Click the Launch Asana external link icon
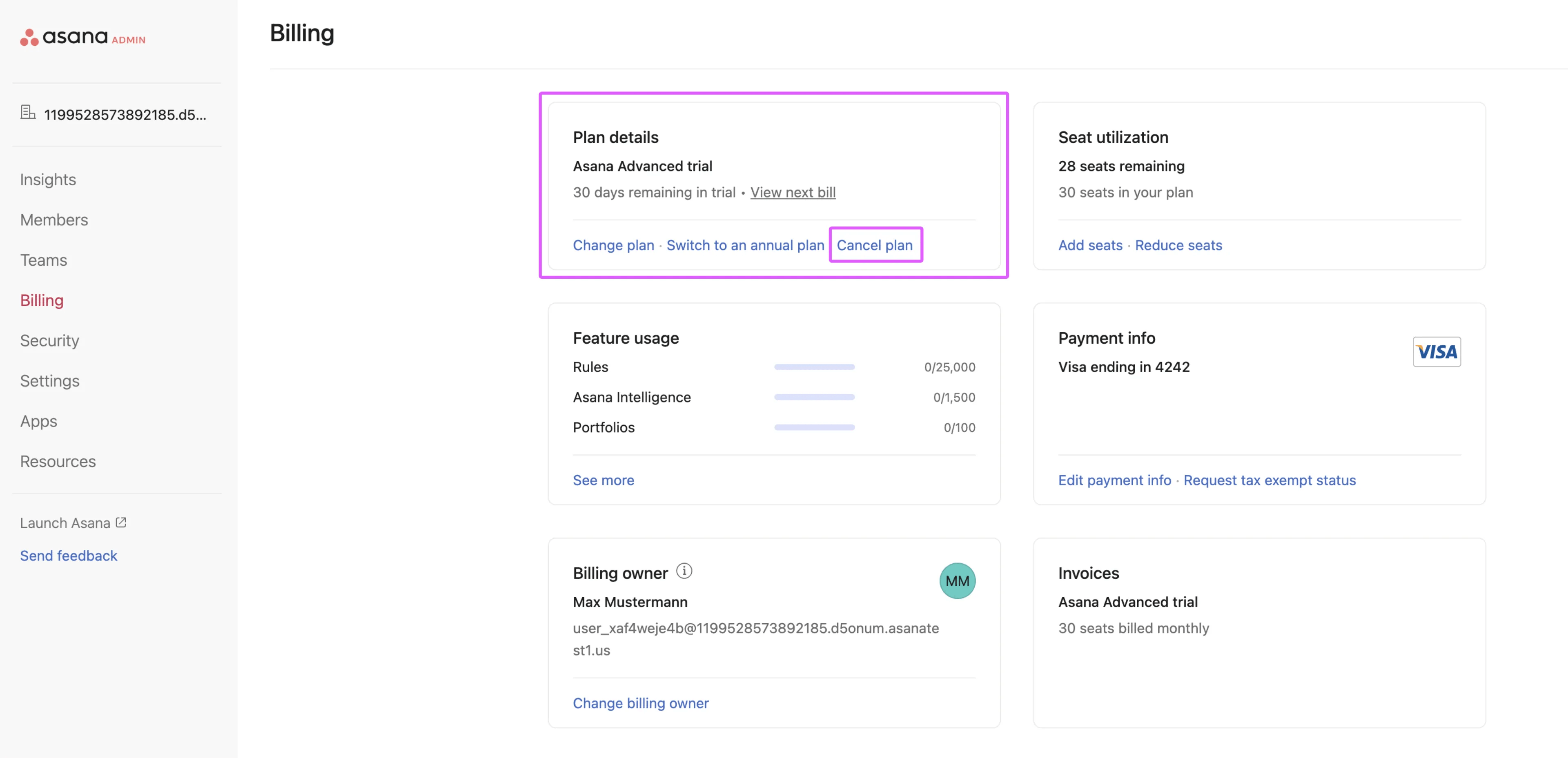The image size is (1568, 758). click(121, 522)
